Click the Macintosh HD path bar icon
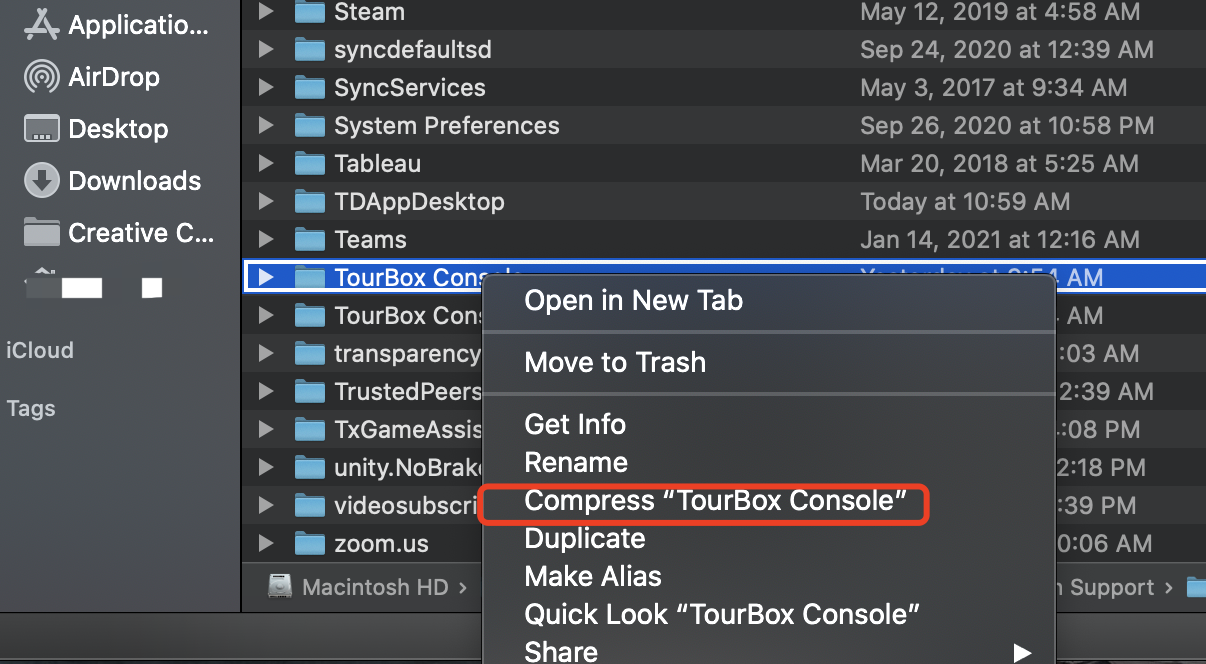The width and height of the screenshot is (1206, 664). tap(281, 588)
